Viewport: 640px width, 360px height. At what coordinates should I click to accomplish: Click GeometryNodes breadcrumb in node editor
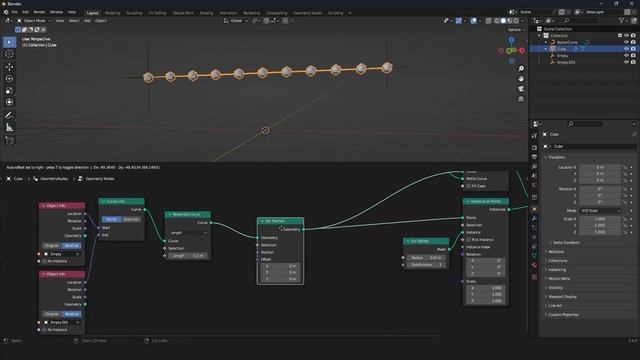tap(54, 179)
